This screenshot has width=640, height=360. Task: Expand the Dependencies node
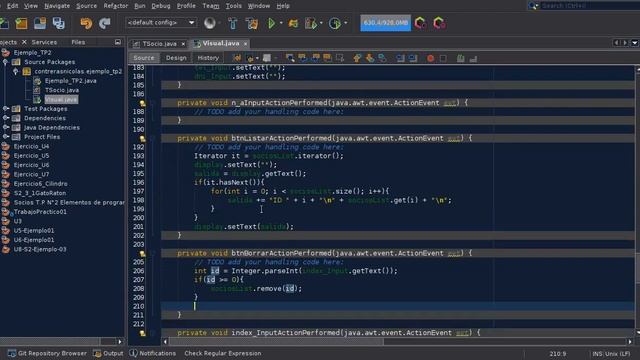5,118
